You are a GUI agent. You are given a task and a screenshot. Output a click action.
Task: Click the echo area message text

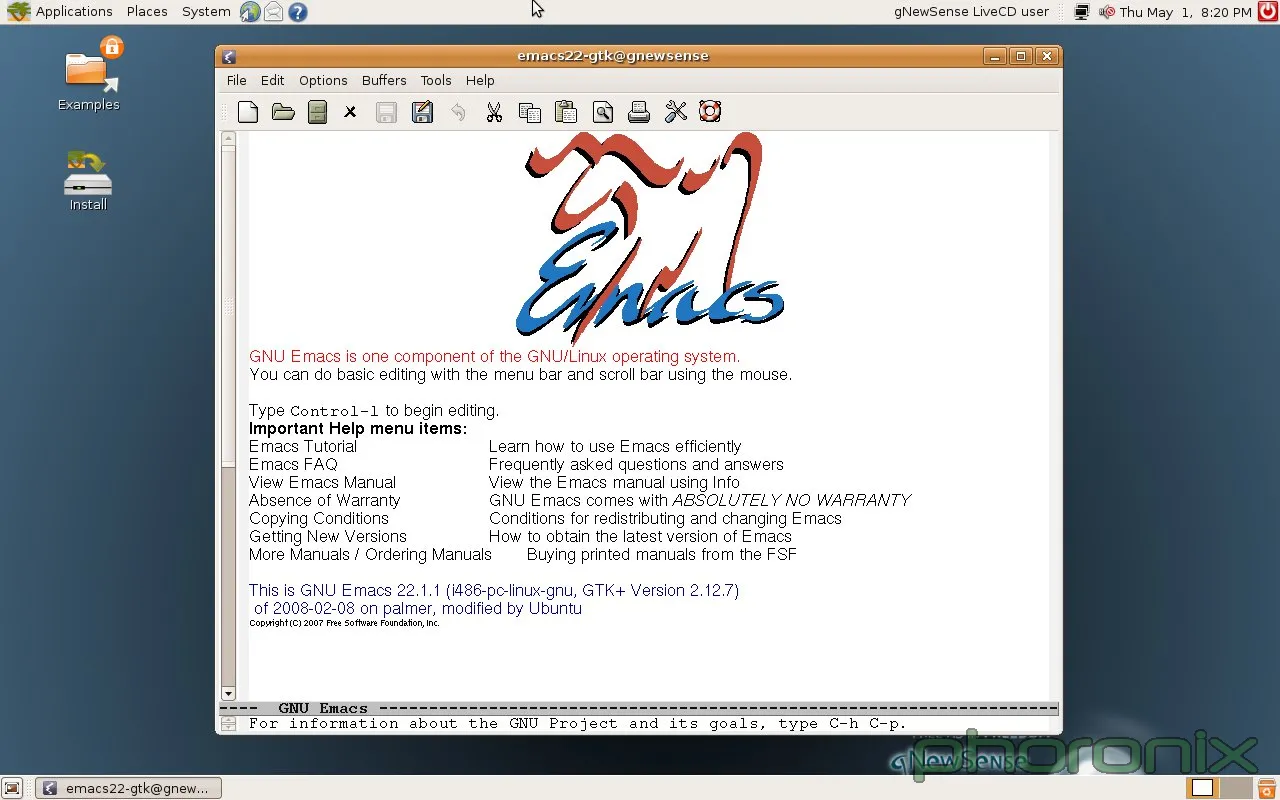(578, 724)
